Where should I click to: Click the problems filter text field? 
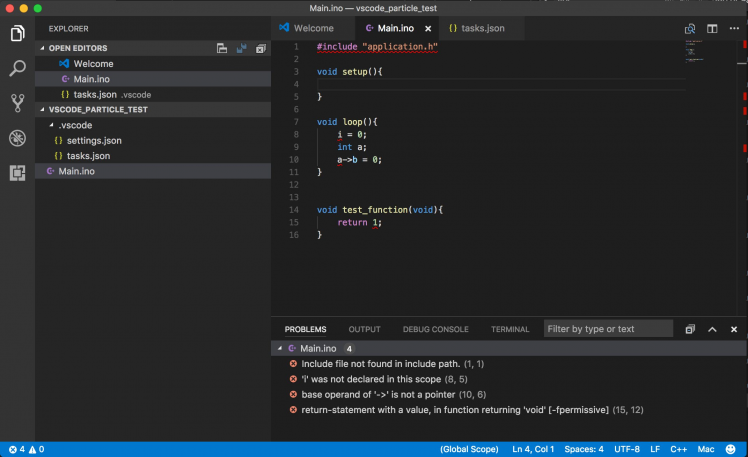[x=608, y=329]
